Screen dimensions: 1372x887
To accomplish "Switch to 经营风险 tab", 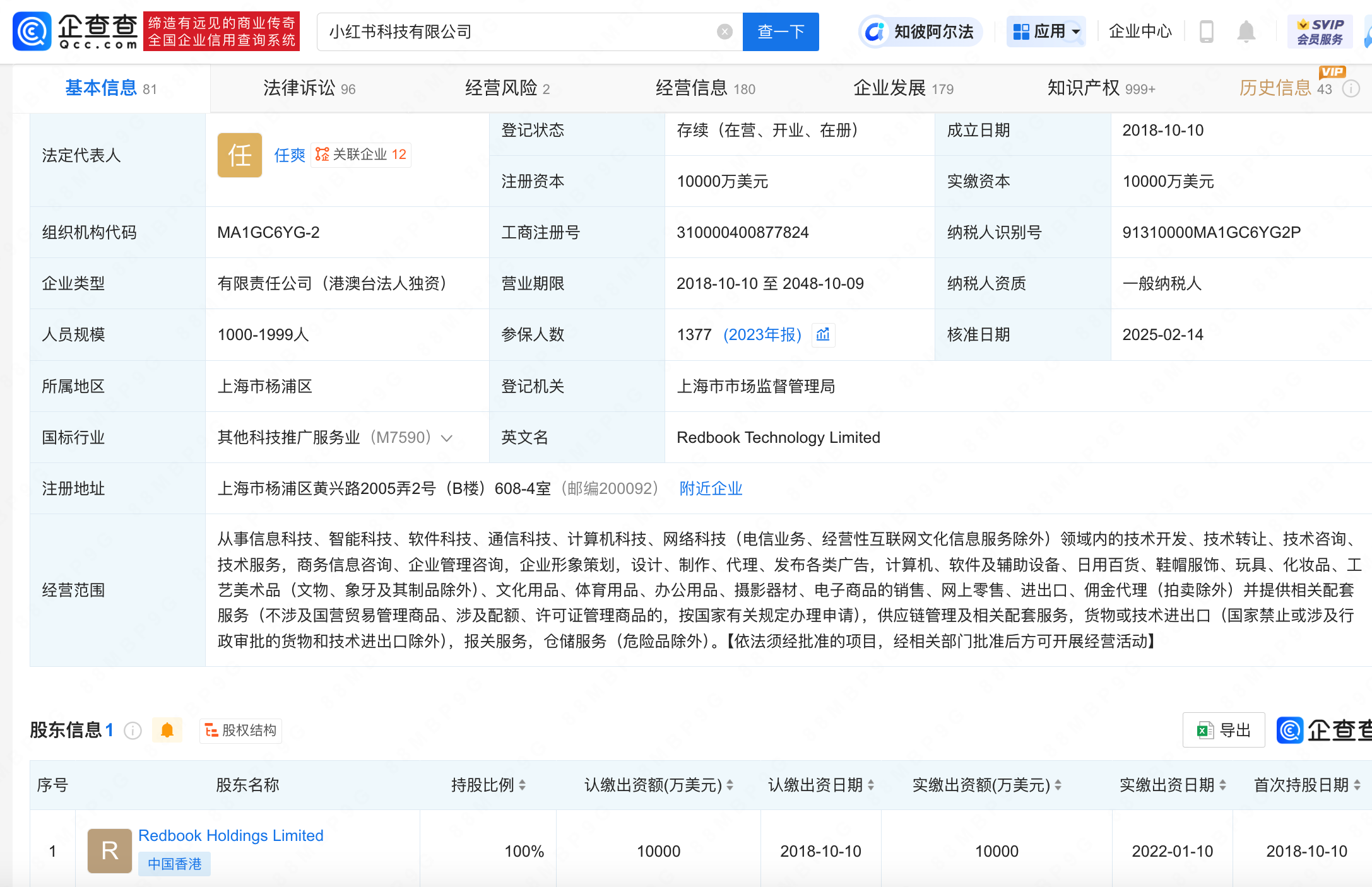I will 507,88.
